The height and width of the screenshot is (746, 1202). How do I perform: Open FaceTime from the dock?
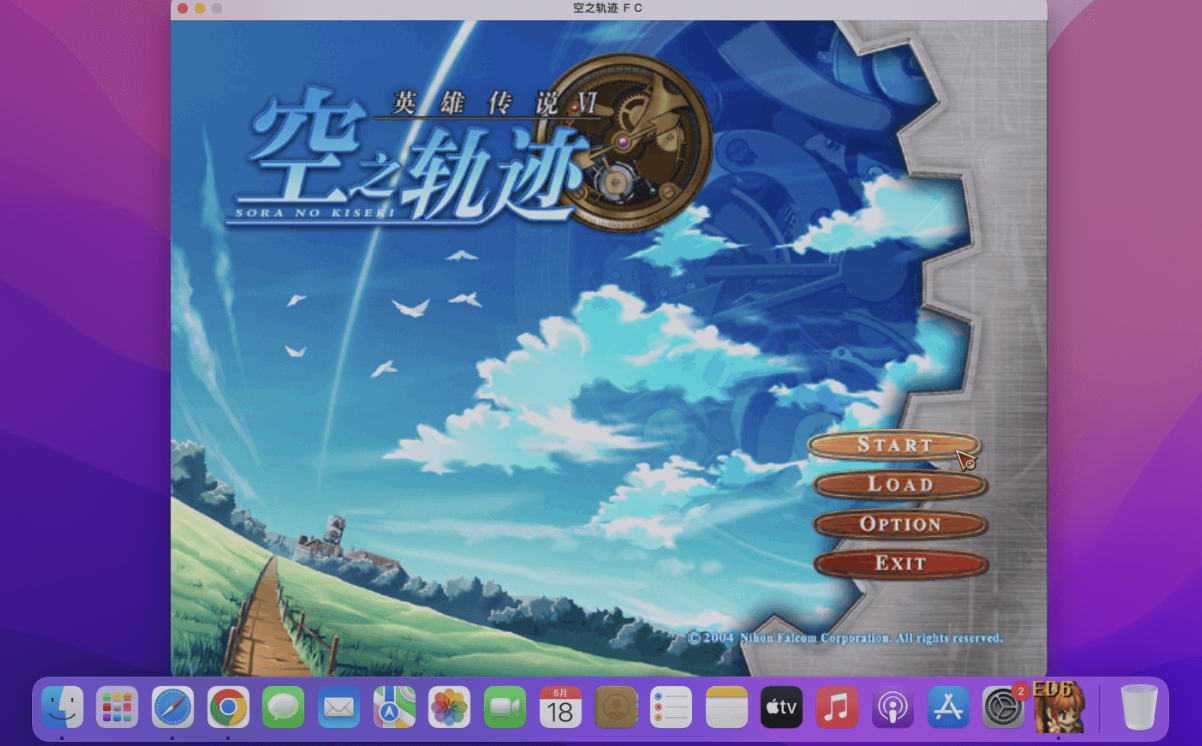click(x=505, y=708)
